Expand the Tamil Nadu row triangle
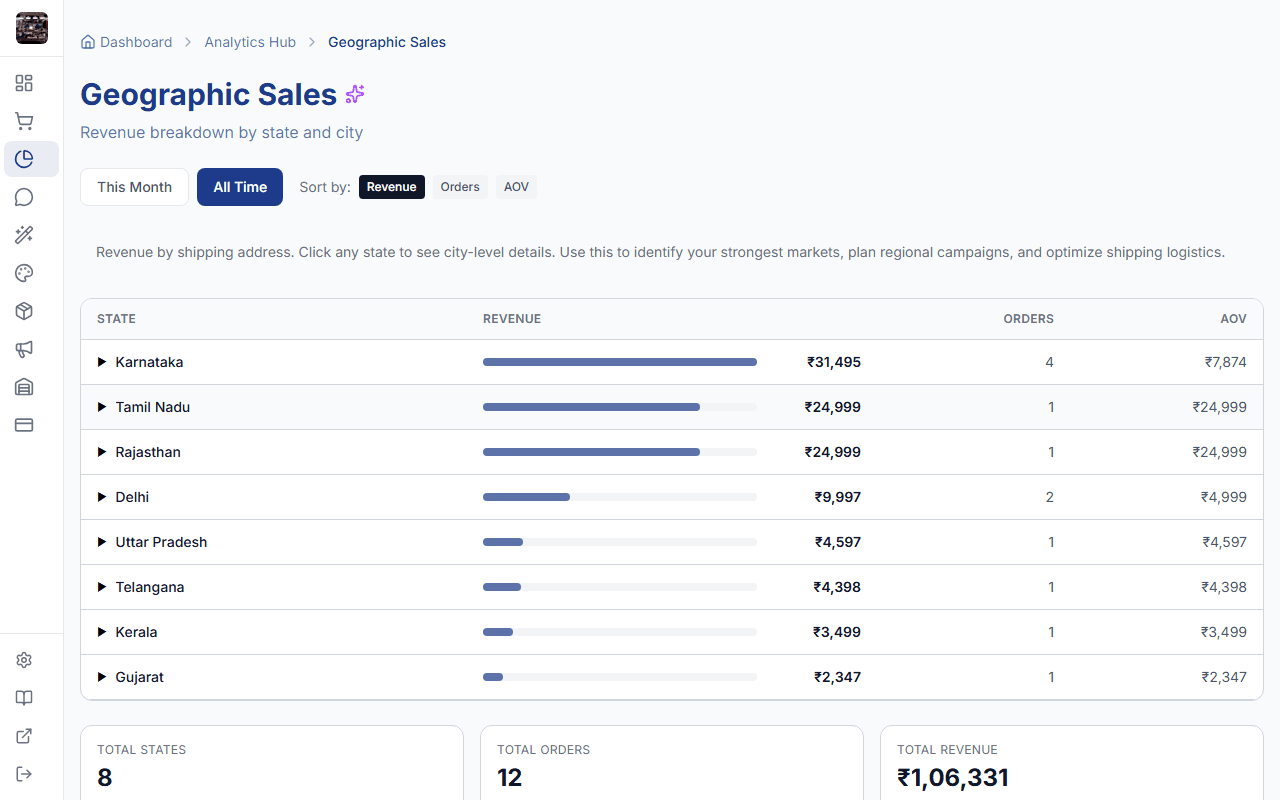The height and width of the screenshot is (800, 1280). [x=102, y=407]
